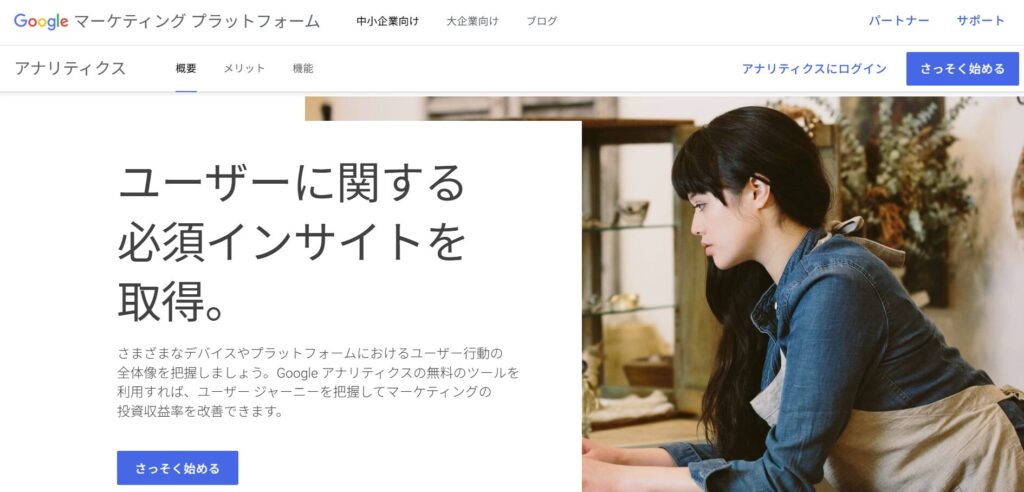Click the description paragraph about ユーザー行動
1024x492 pixels.
(319, 383)
